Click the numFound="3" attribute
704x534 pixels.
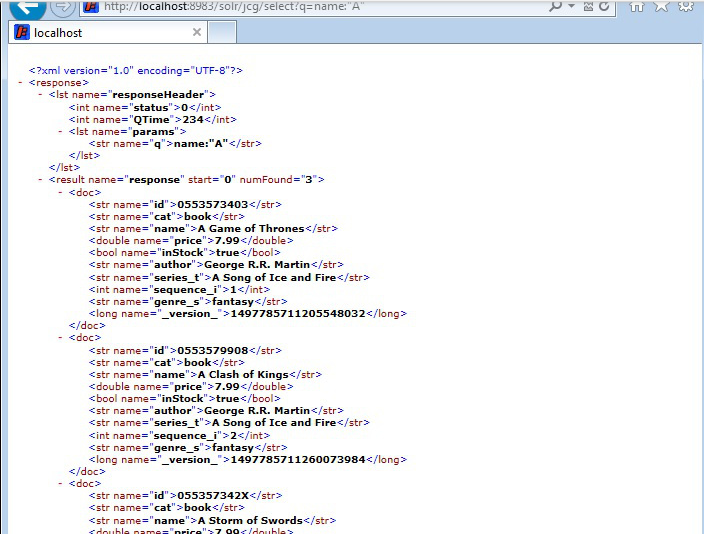[277, 180]
